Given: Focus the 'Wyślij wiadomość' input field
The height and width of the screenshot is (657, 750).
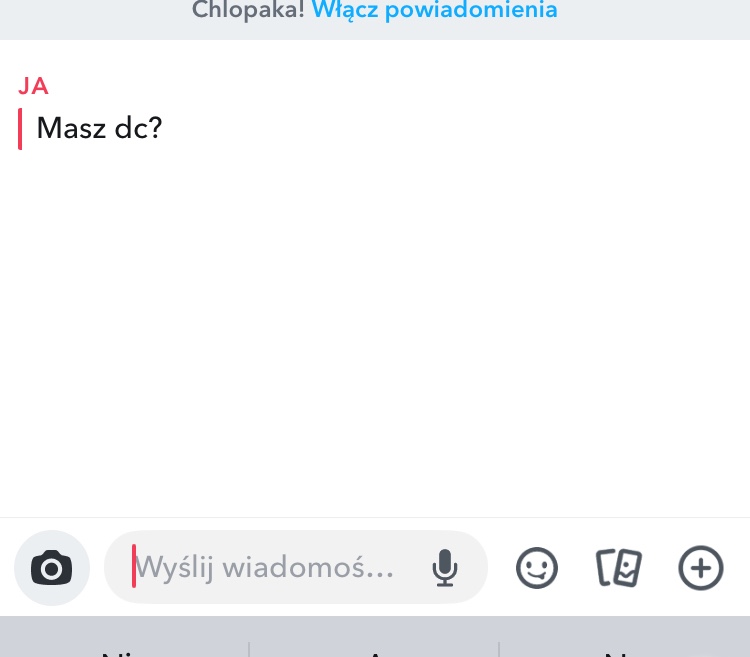Looking at the screenshot, I should coord(270,568).
